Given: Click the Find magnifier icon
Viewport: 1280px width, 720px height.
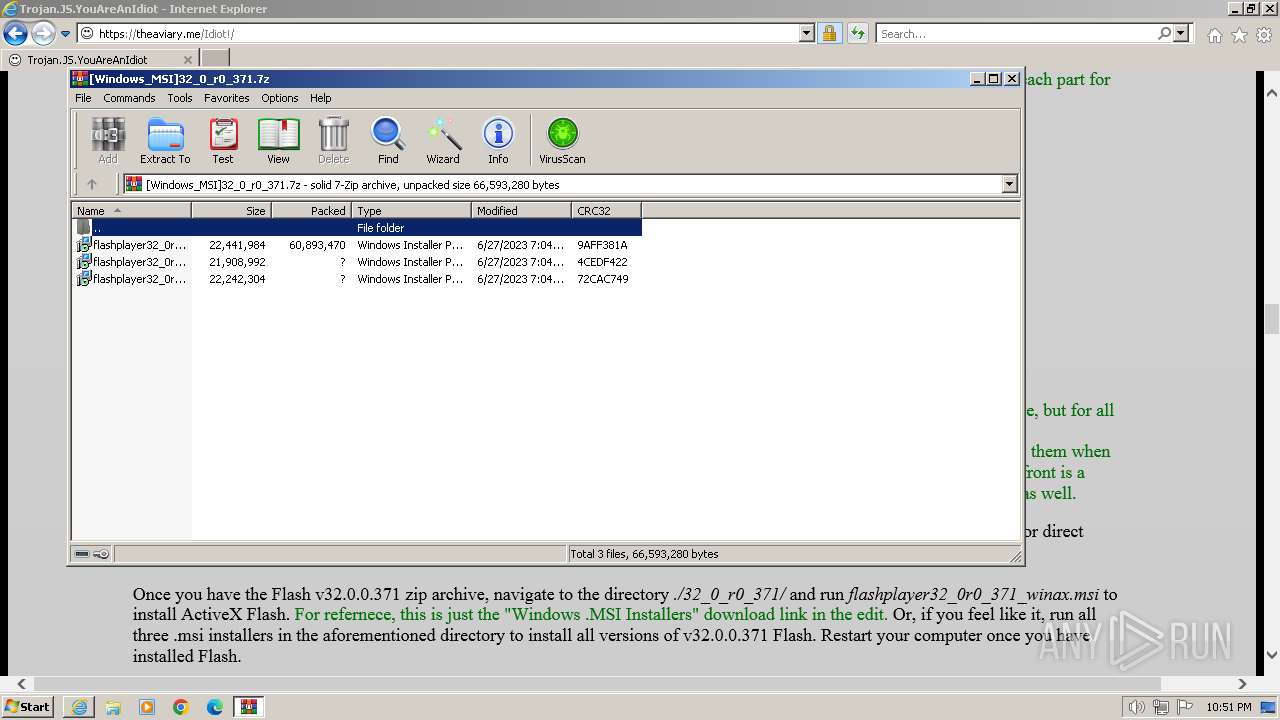Looking at the screenshot, I should tap(388, 140).
